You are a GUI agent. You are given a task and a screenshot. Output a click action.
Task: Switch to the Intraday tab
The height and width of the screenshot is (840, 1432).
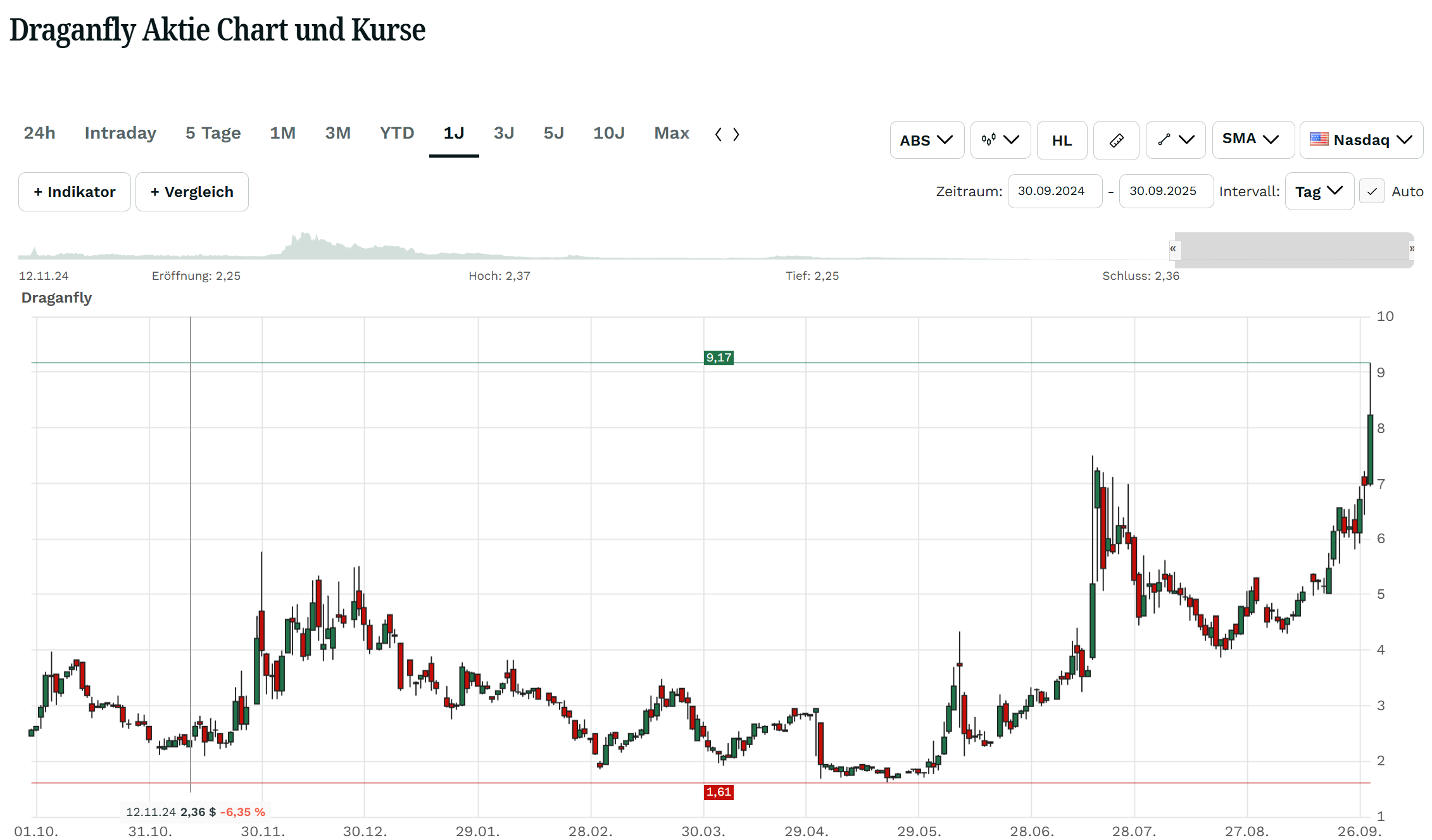pos(120,133)
